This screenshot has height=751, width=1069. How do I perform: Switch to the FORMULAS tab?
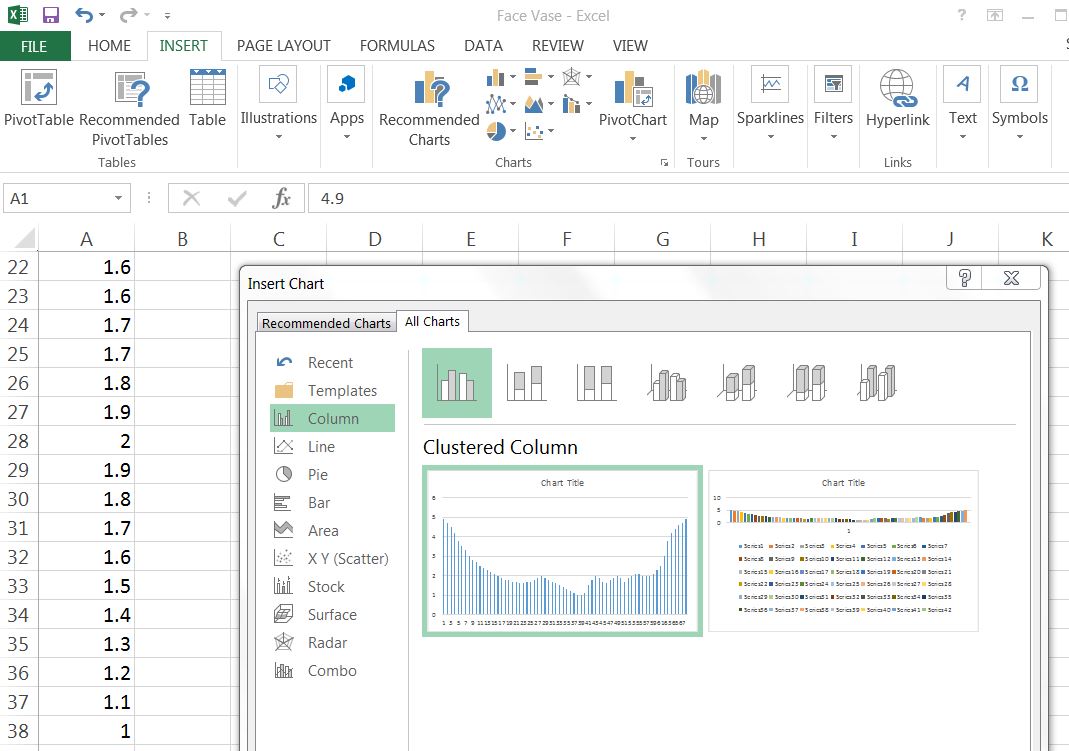397,46
